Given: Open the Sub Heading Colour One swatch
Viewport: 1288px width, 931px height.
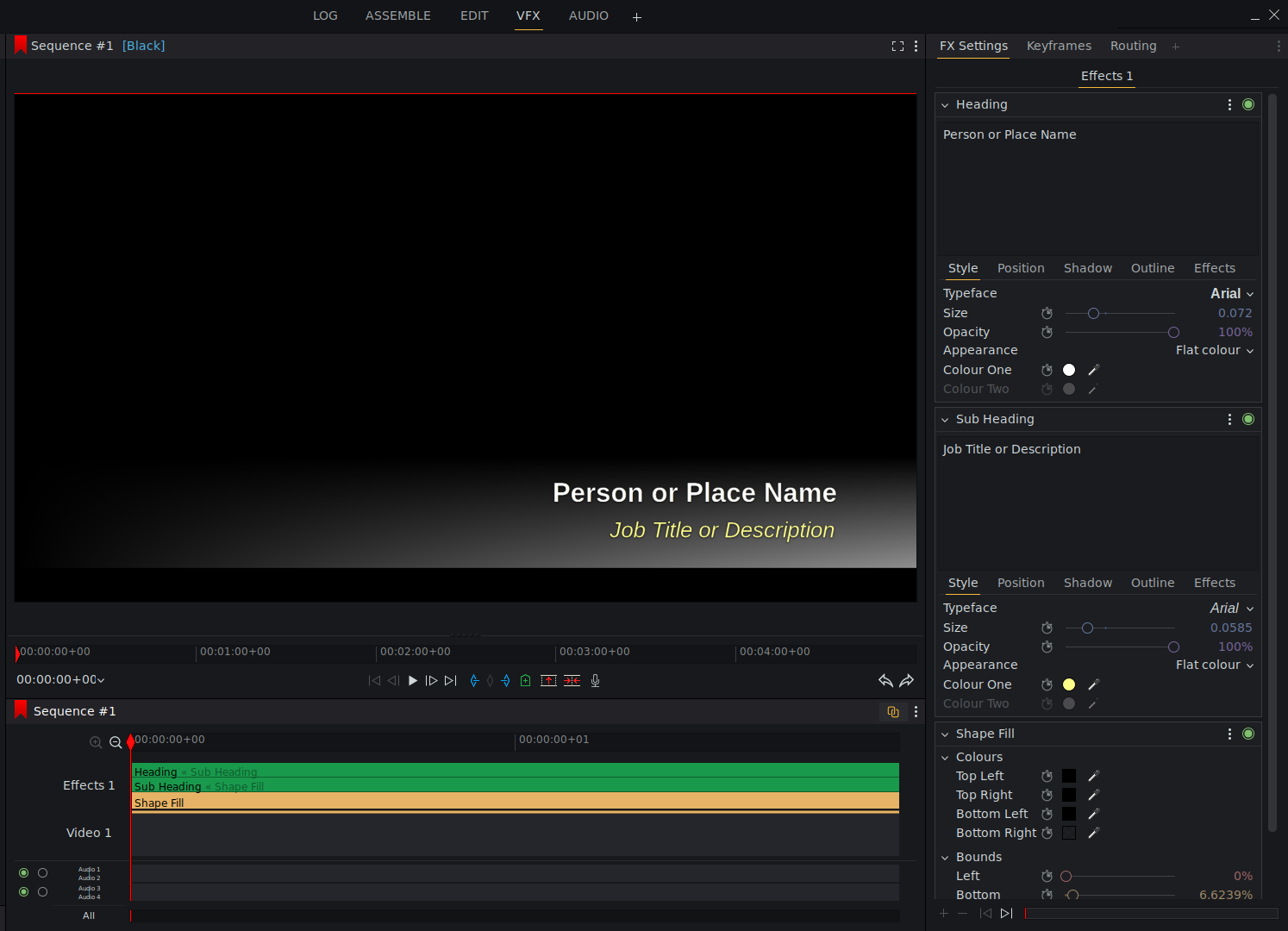Looking at the screenshot, I should pos(1069,684).
